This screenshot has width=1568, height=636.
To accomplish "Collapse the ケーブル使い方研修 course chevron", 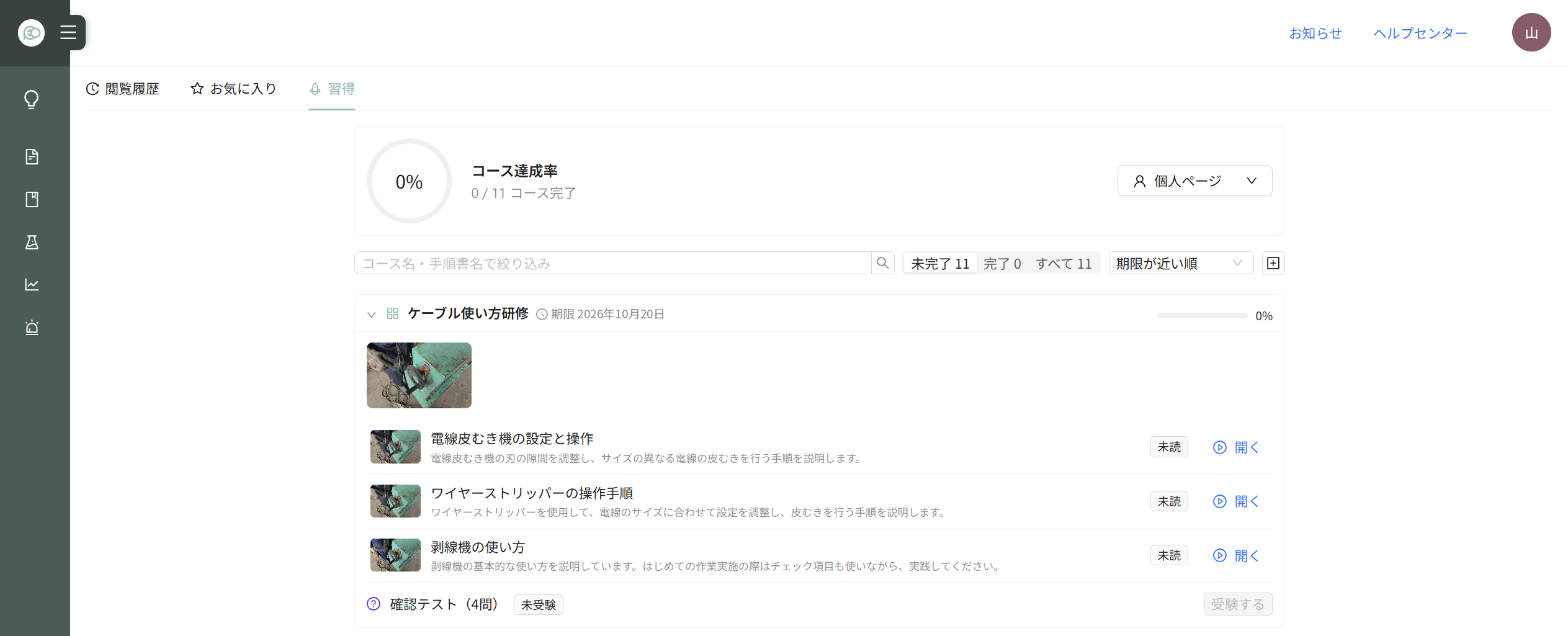I will point(371,314).
